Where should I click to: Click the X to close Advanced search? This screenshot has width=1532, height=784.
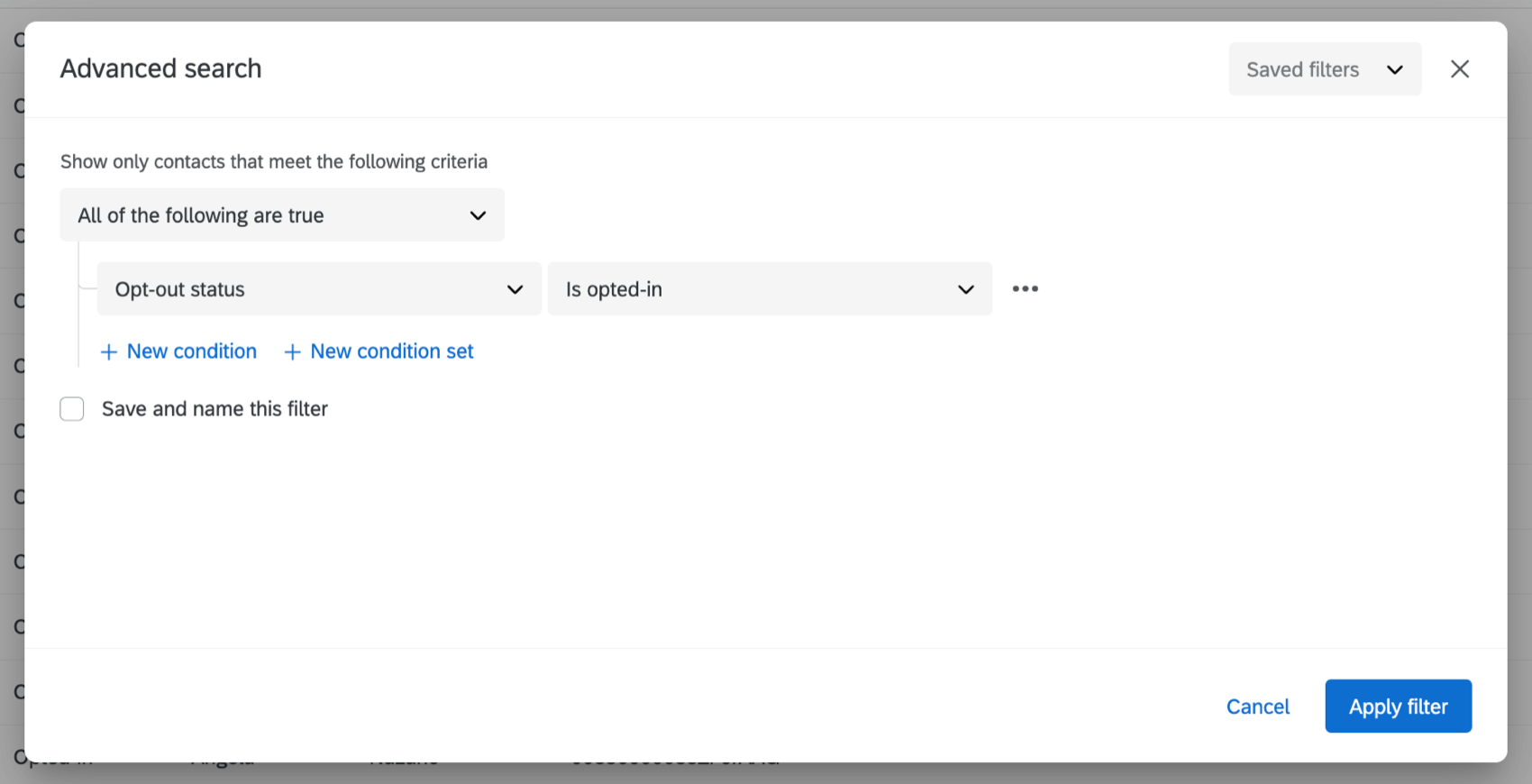[x=1459, y=68]
